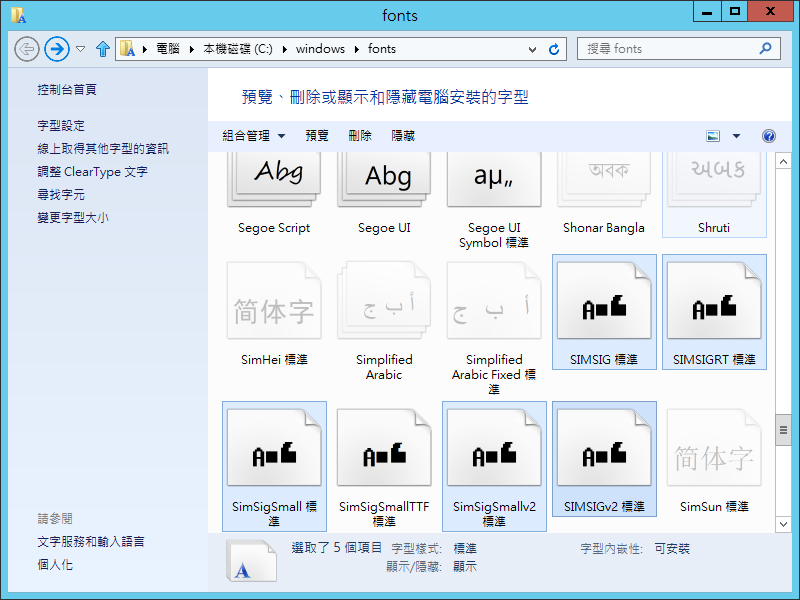Click 刪除 toolbar button
Screen dimensions: 800x600
[x=360, y=136]
